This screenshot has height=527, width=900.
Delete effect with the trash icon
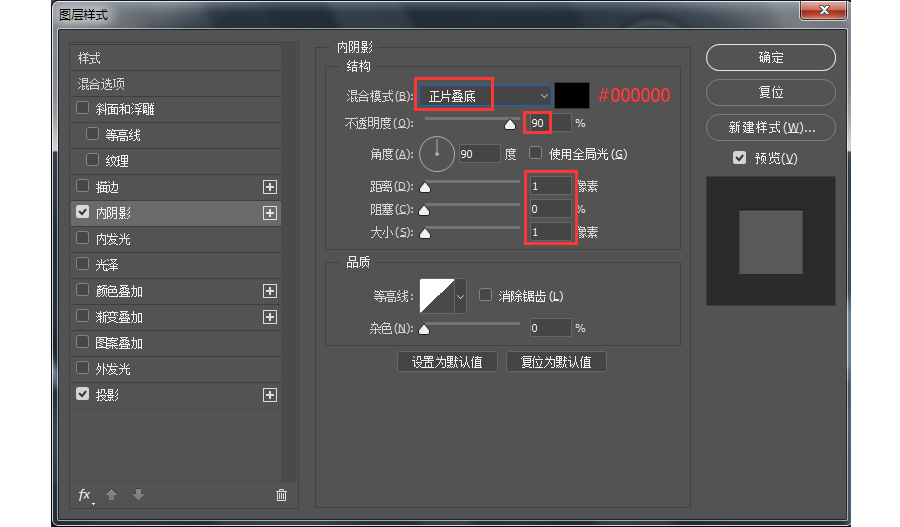tap(281, 495)
